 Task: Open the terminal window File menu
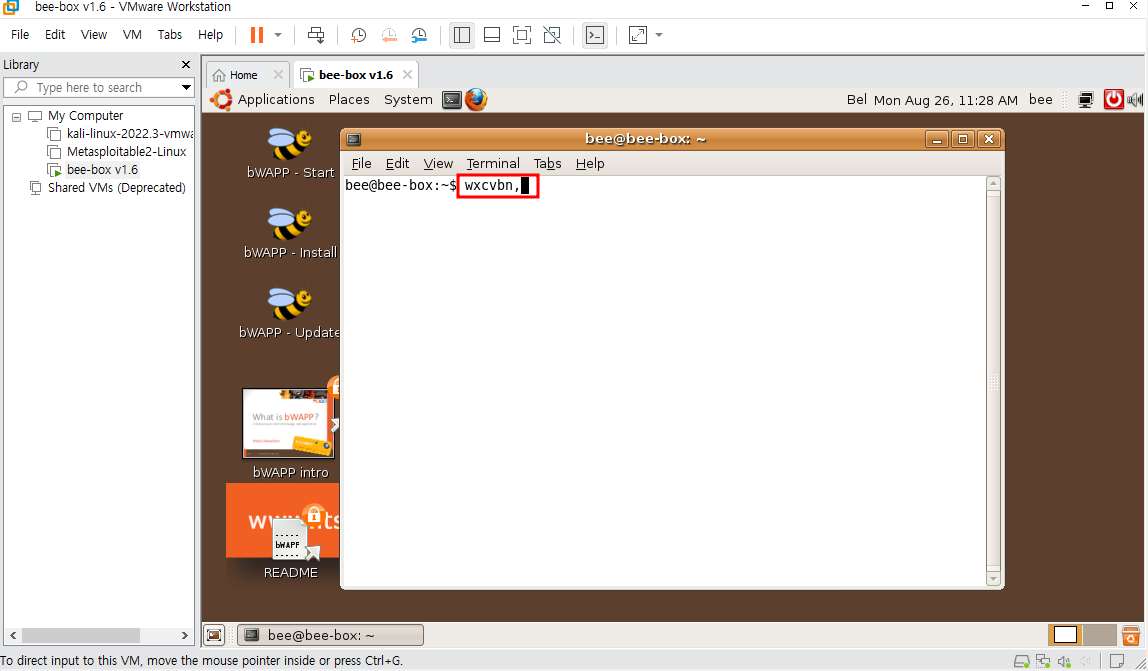point(362,163)
